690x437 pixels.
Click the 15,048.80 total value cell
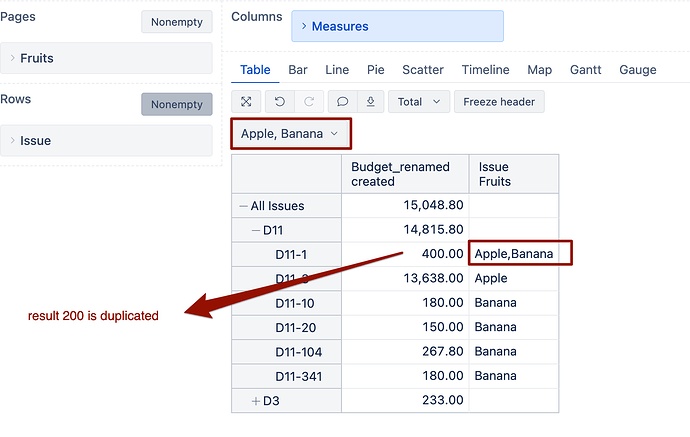click(405, 205)
